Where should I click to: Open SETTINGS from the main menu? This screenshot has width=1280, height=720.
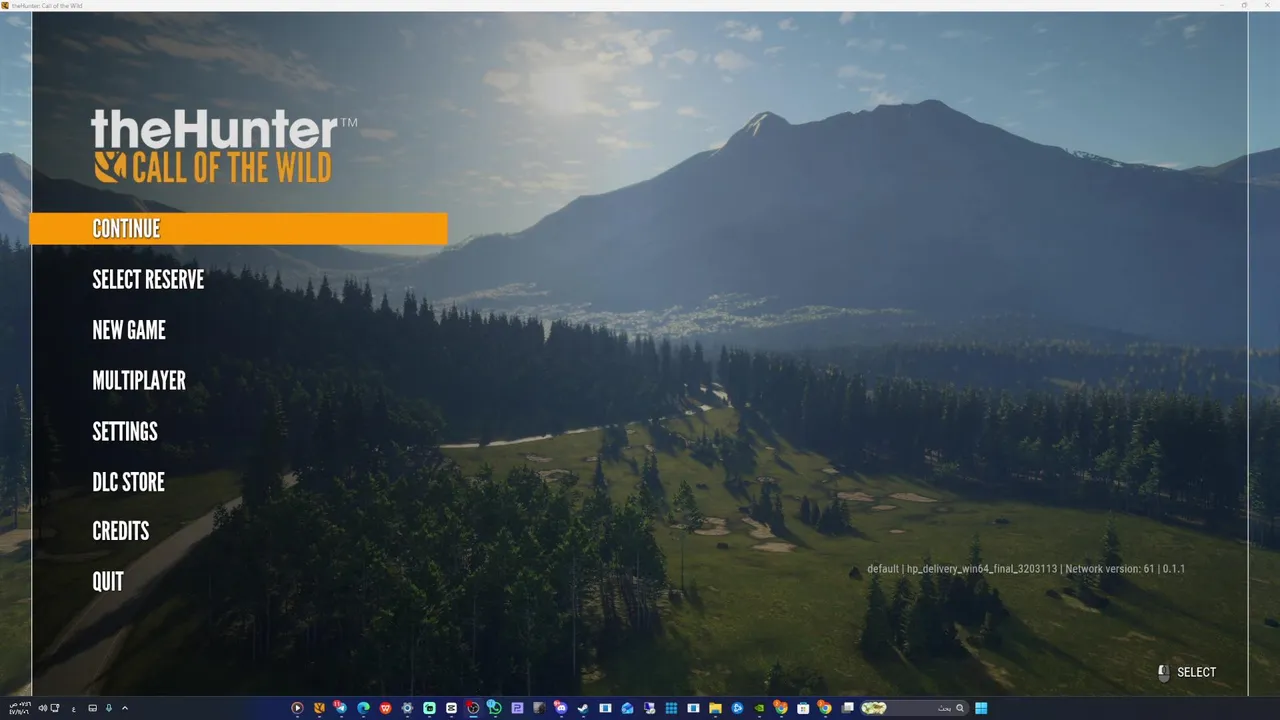click(125, 431)
